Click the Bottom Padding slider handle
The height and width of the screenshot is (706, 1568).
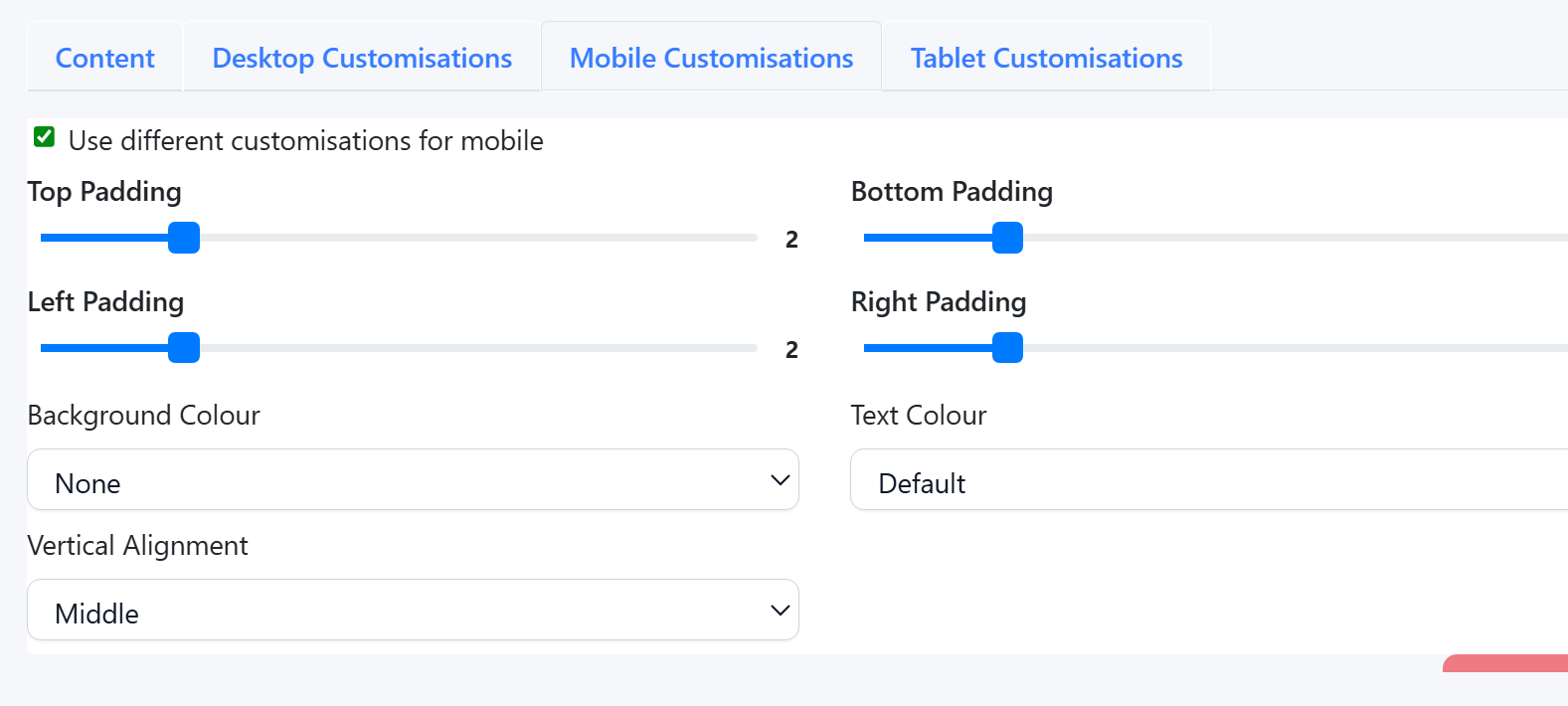coord(1007,239)
